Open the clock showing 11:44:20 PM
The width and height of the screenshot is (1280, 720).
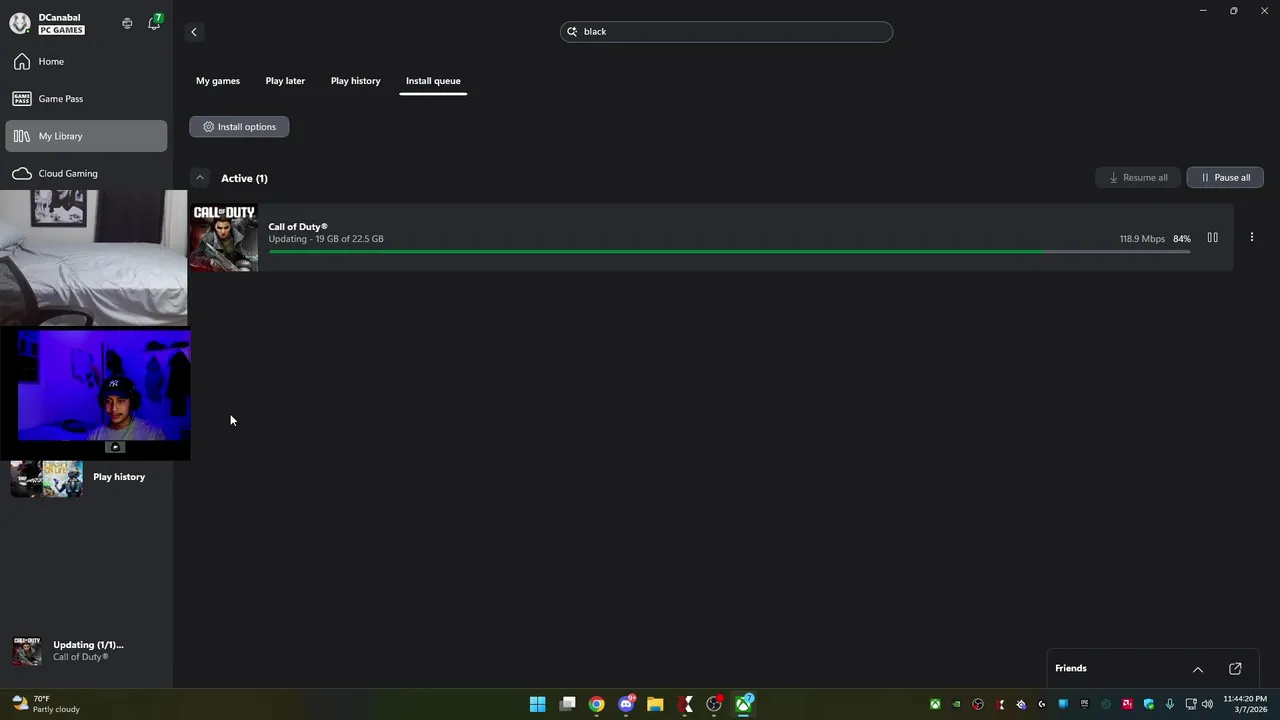(1245, 704)
